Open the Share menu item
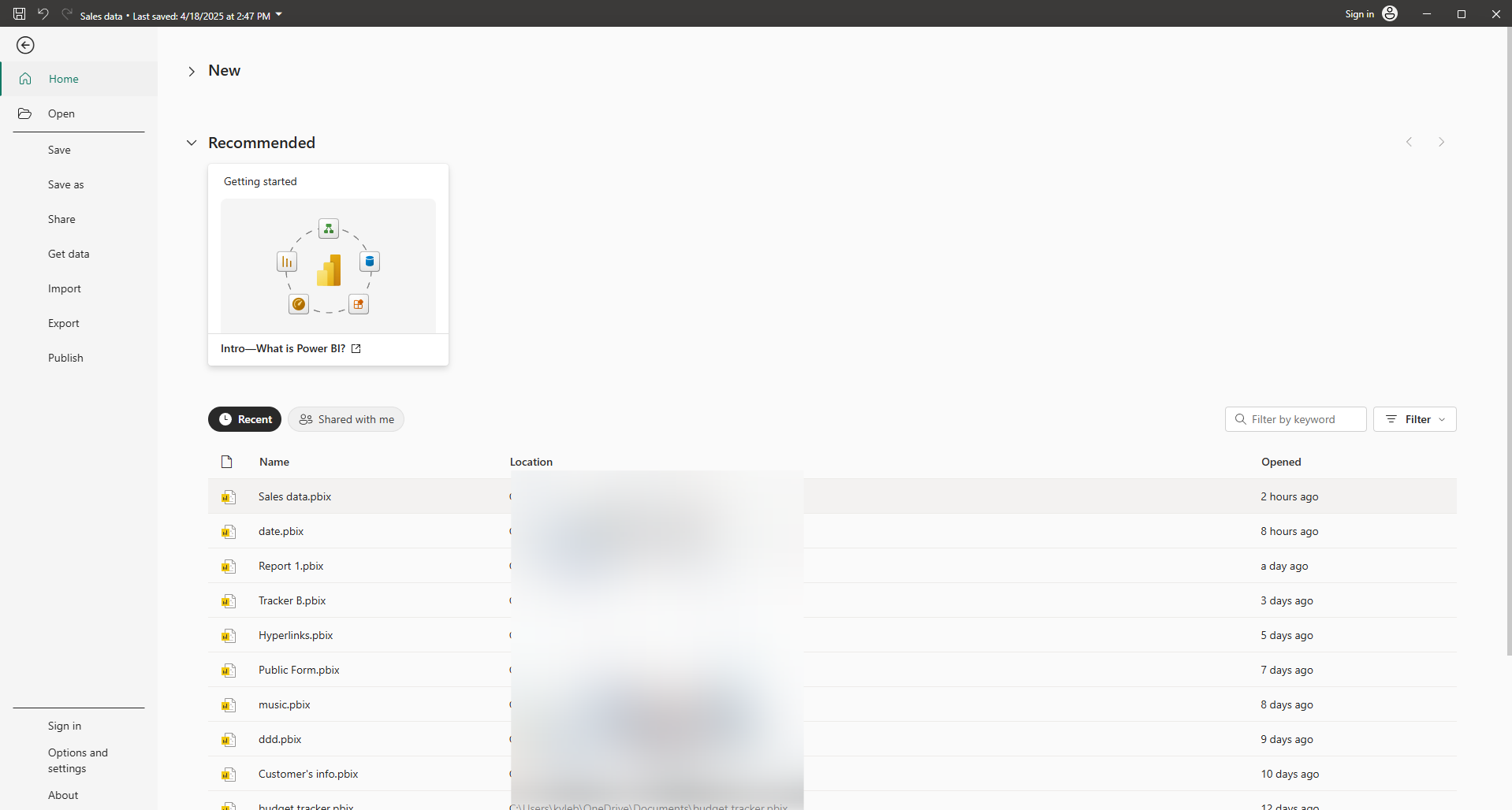1512x810 pixels. pyautogui.click(x=61, y=219)
